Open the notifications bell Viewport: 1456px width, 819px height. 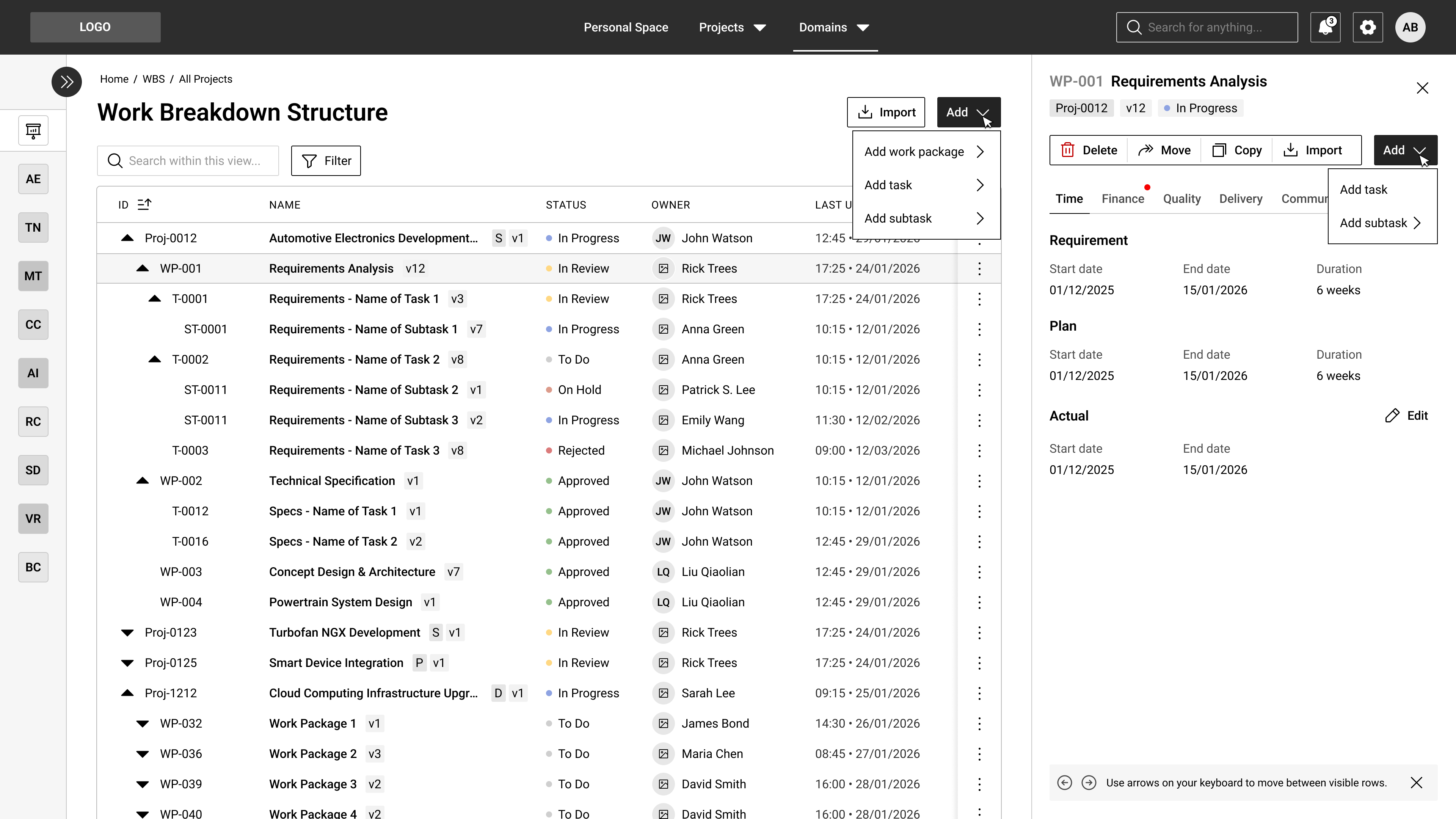pos(1326,27)
